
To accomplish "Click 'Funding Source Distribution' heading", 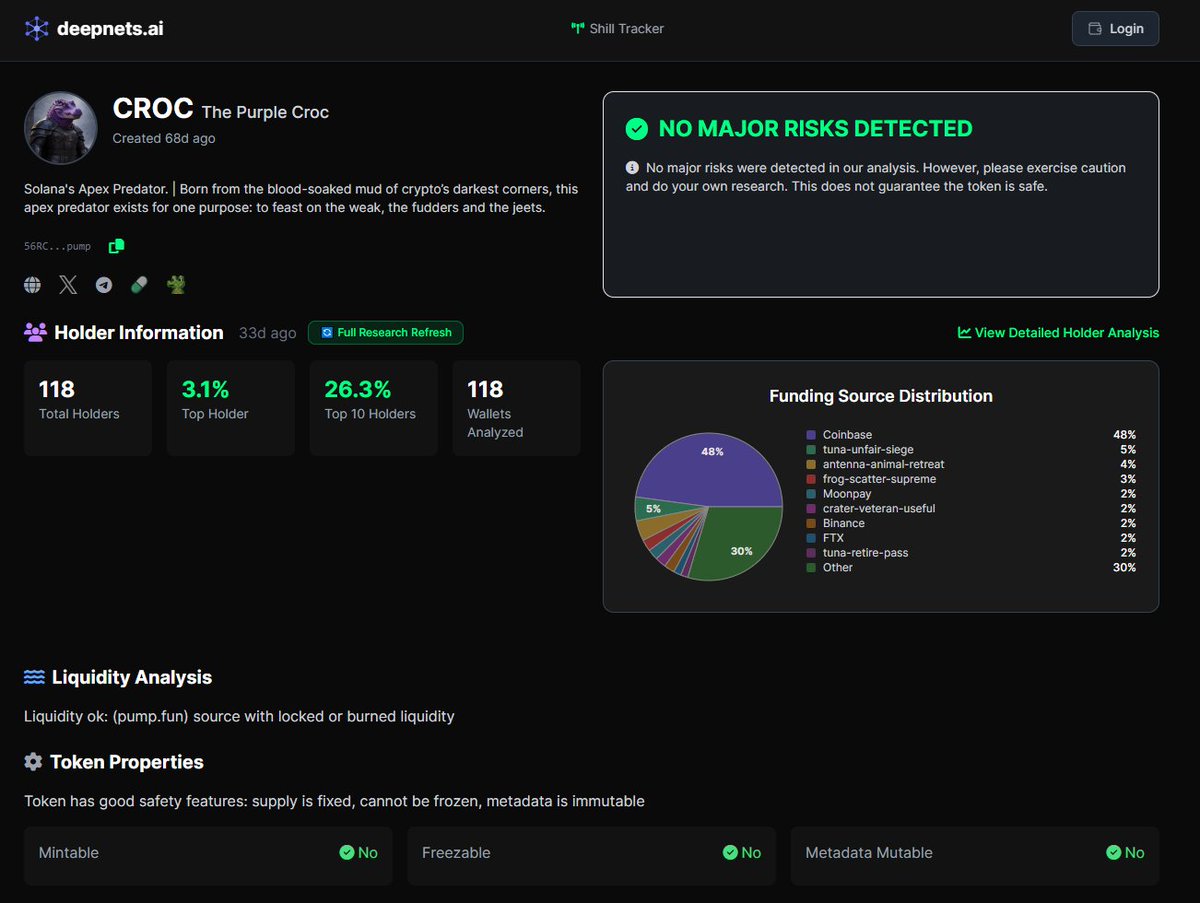I will point(881,396).
